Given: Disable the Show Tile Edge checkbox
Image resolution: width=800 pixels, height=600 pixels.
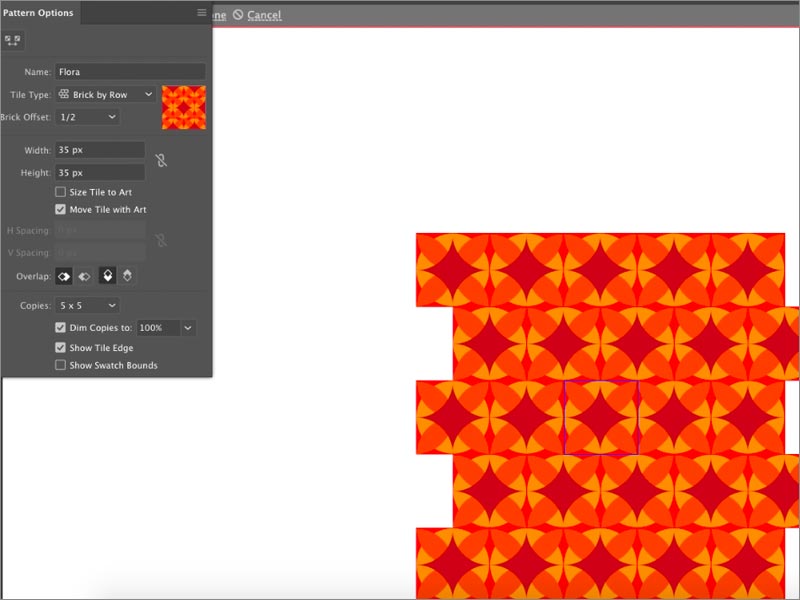Looking at the screenshot, I should (61, 348).
